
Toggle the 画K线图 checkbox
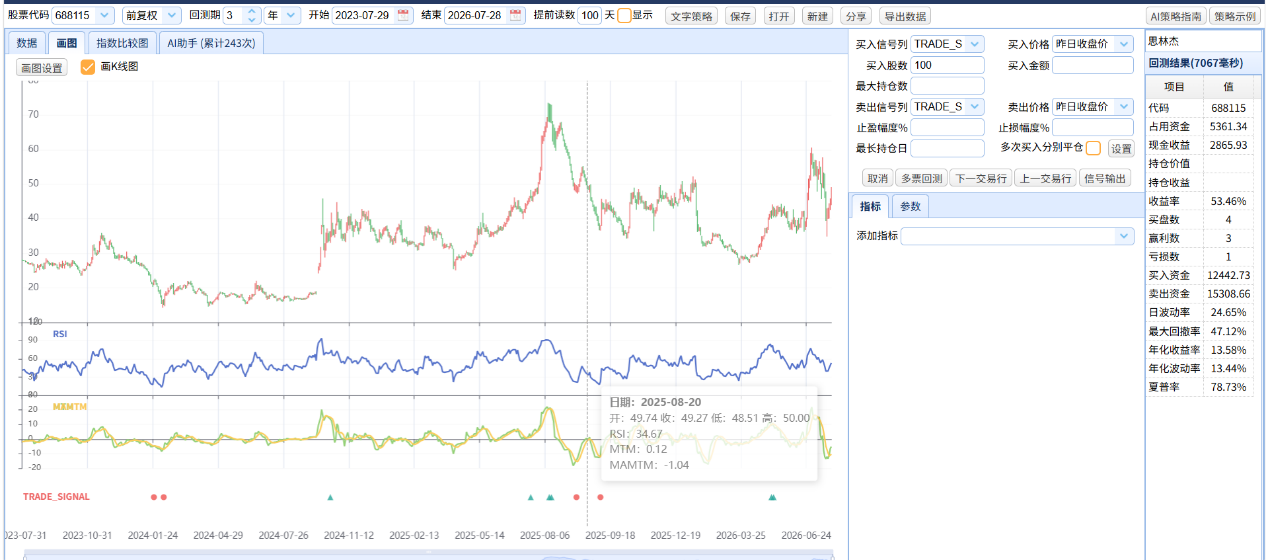tap(88, 67)
